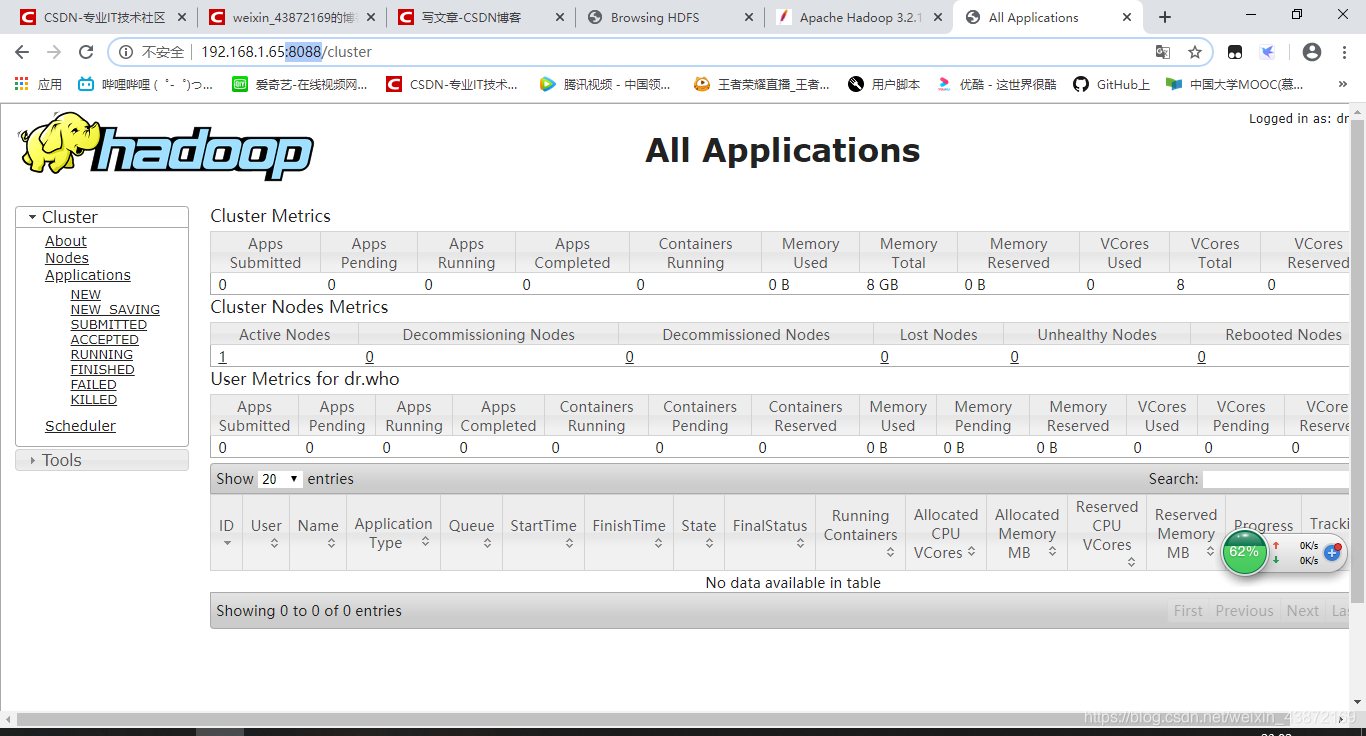Click the green 62% floating monitor widget

(x=1244, y=551)
